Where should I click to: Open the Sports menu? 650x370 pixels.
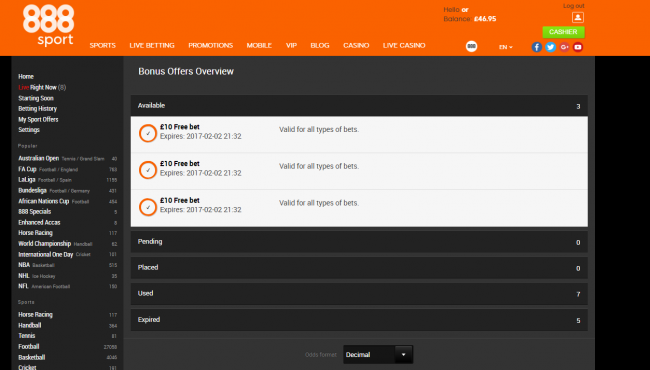point(102,46)
